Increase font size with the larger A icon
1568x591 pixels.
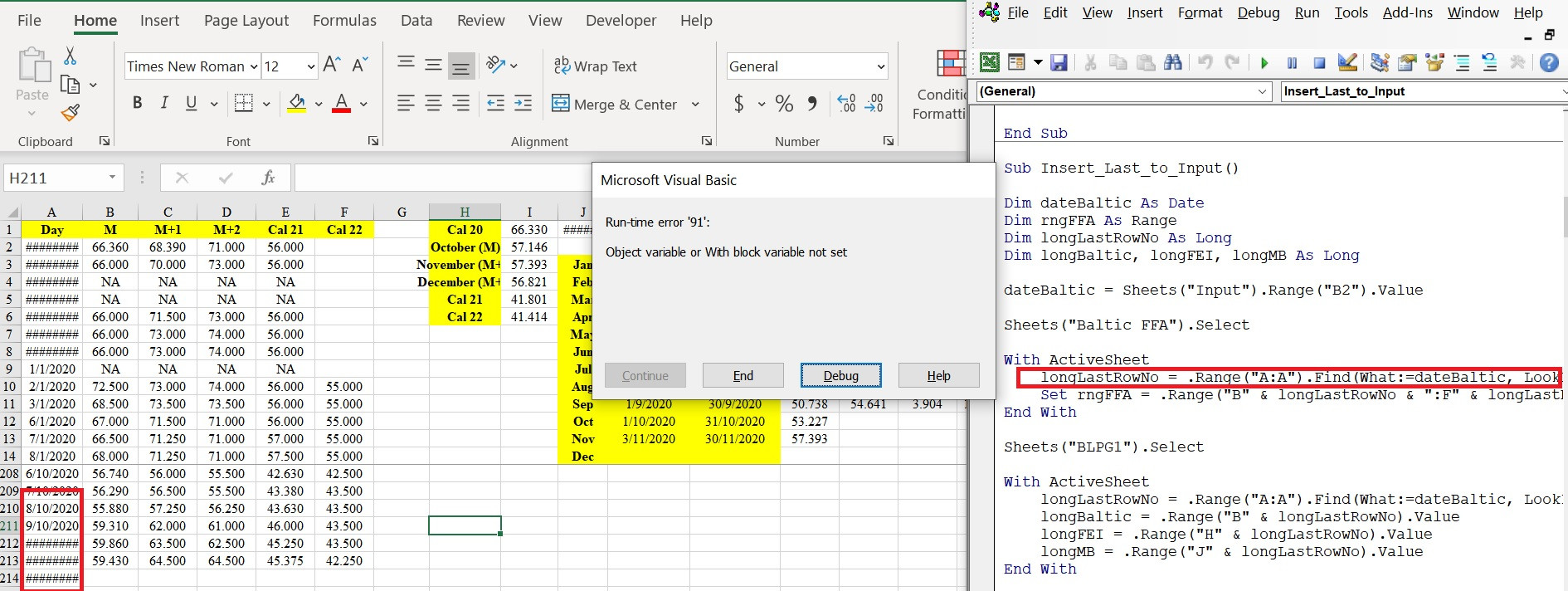332,65
